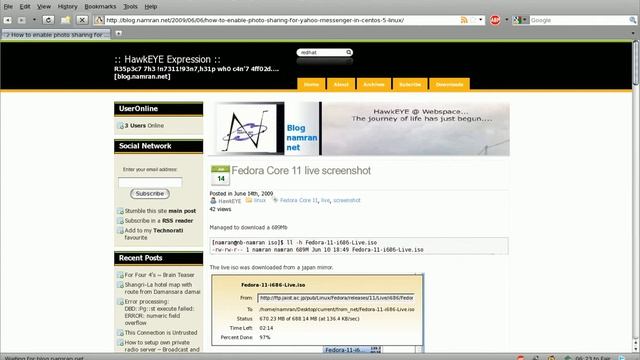Open 'Error processing: DBD::Pg' recent post
The height and width of the screenshot is (360, 640).
[159, 312]
